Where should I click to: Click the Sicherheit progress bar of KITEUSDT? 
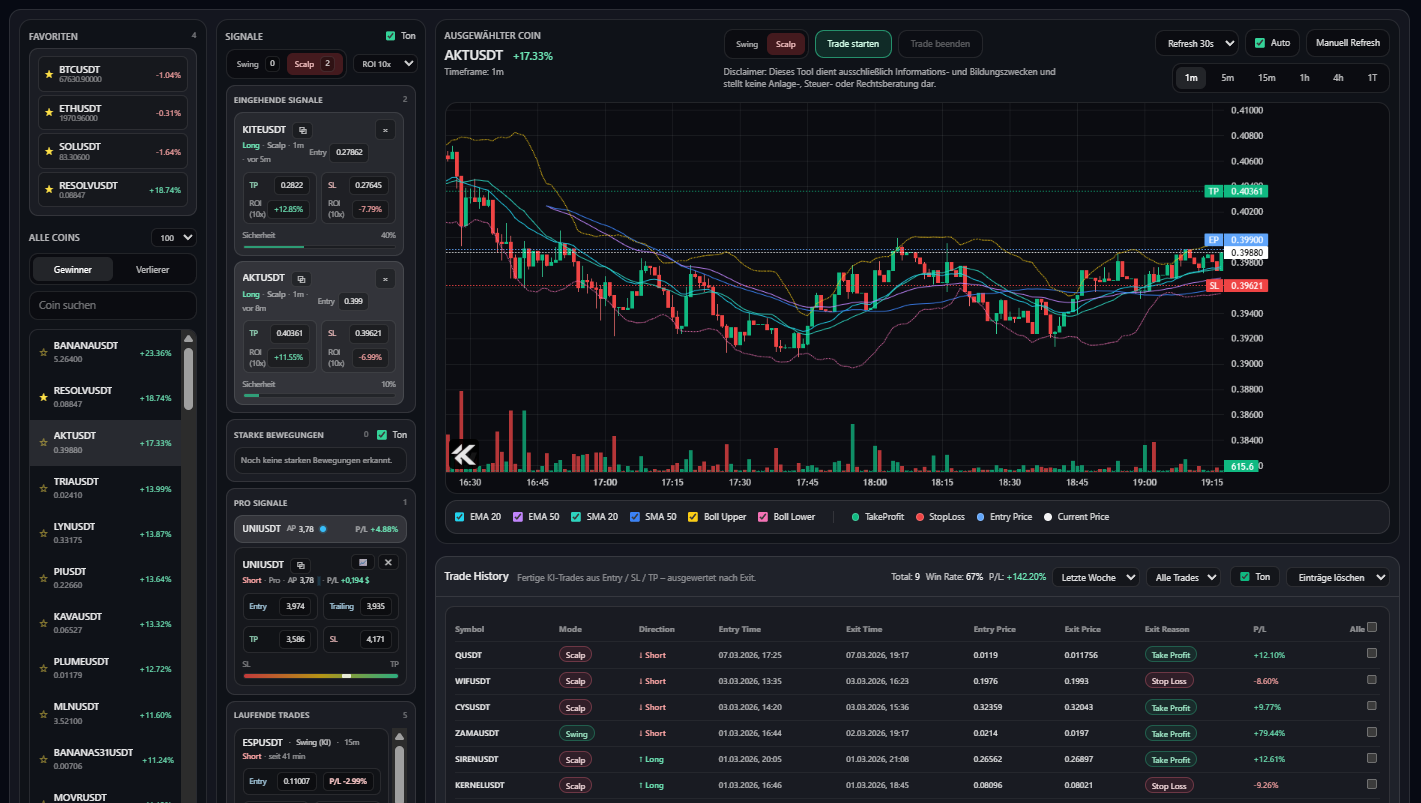(x=318, y=247)
